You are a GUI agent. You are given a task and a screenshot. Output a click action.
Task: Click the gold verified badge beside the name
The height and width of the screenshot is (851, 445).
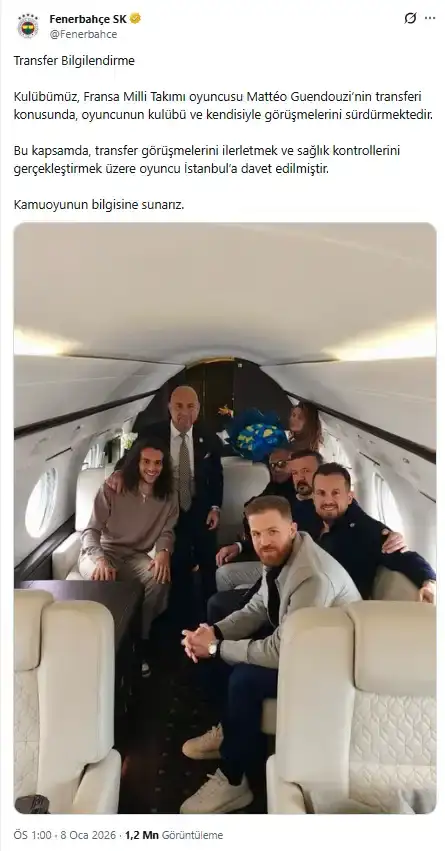pyautogui.click(x=135, y=19)
